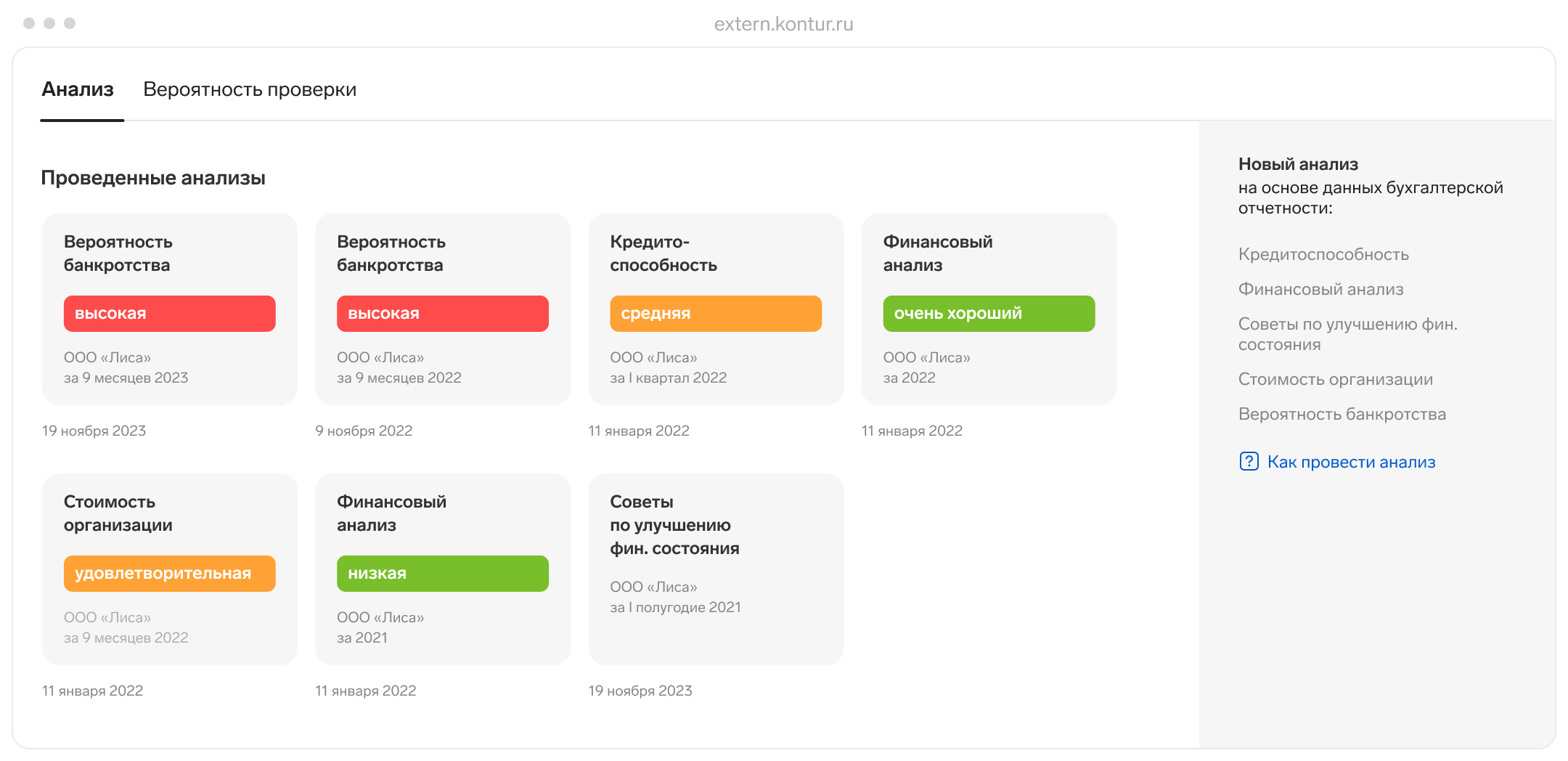Start new Финансовый анализ from sidebar
Screen dimensions: 1568x761
(x=1320, y=289)
